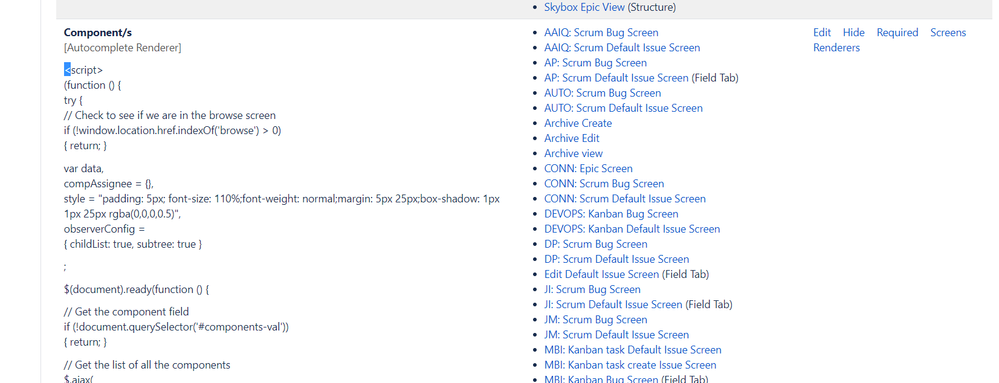Click the 'Get the component field' comment

click(x=126, y=312)
